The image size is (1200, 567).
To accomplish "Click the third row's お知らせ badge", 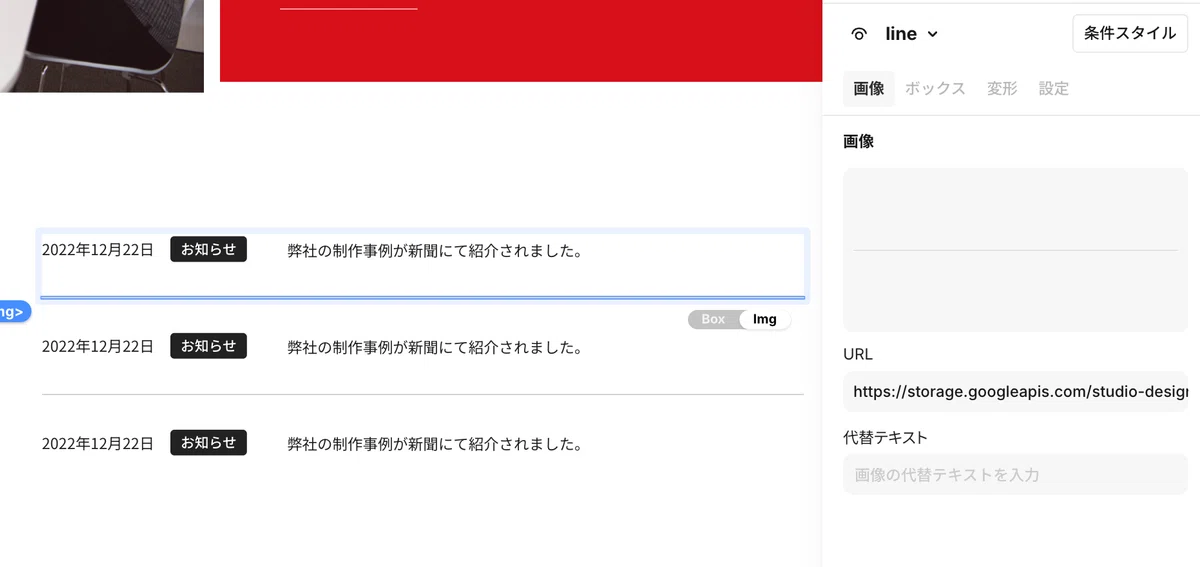I will 208,443.
